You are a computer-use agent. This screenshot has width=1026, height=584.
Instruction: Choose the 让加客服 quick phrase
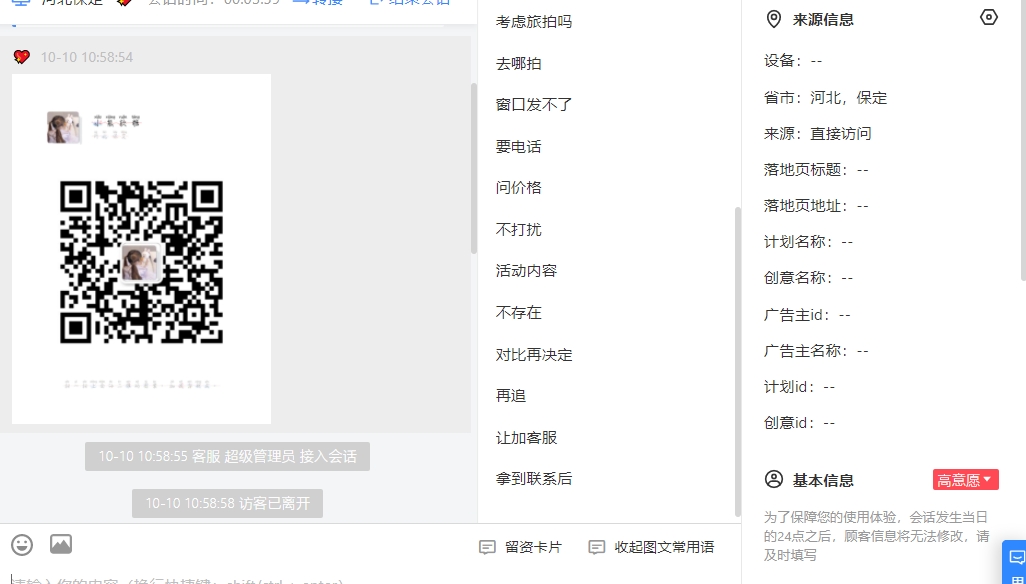(x=527, y=438)
